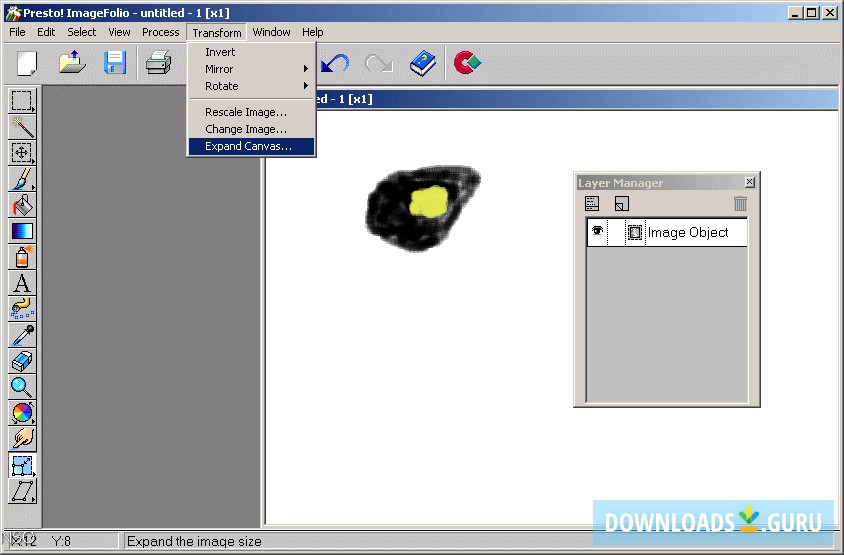844x555 pixels.
Task: Select the eraser tool
Action: point(22,361)
